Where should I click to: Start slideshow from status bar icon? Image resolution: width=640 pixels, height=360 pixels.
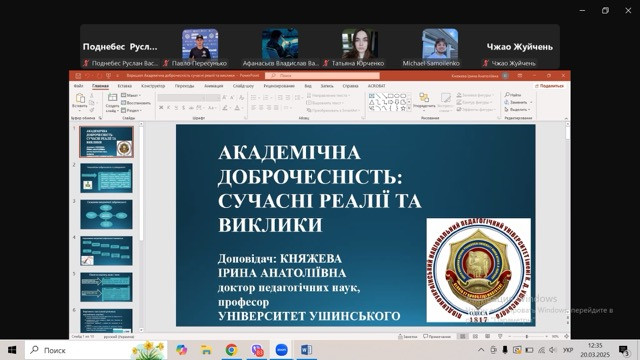pos(500,337)
